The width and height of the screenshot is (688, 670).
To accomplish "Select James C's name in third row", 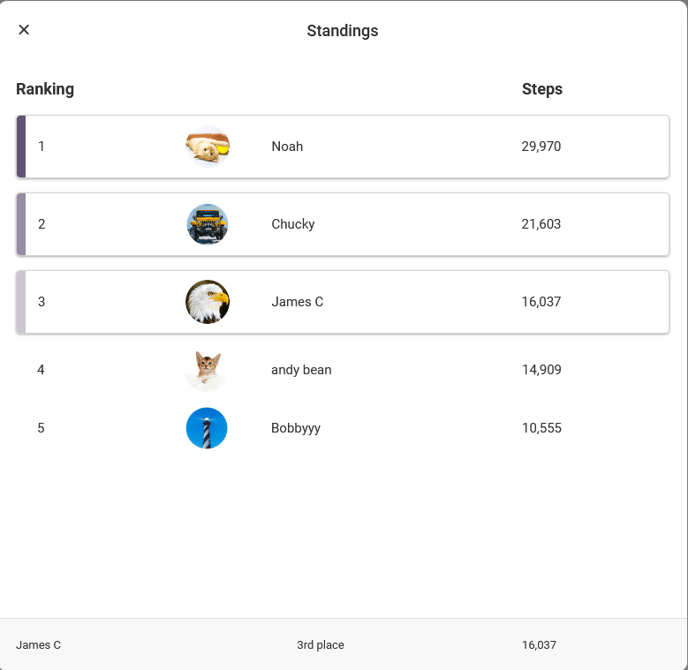I will pos(297,302).
